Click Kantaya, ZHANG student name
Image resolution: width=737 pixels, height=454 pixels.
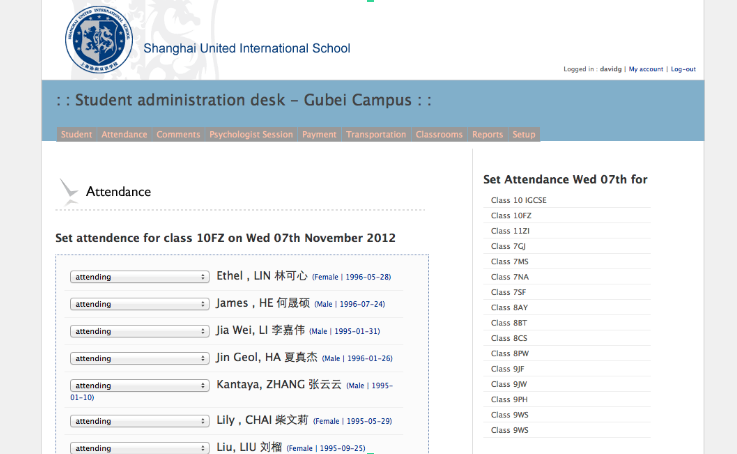[x=279, y=384]
